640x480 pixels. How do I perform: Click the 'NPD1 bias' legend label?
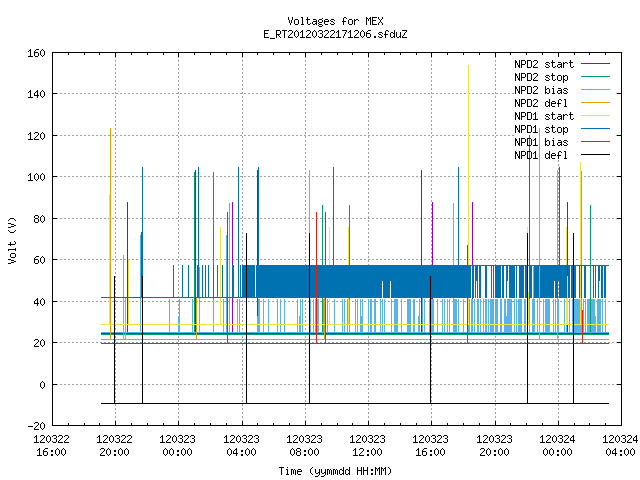[x=541, y=142]
